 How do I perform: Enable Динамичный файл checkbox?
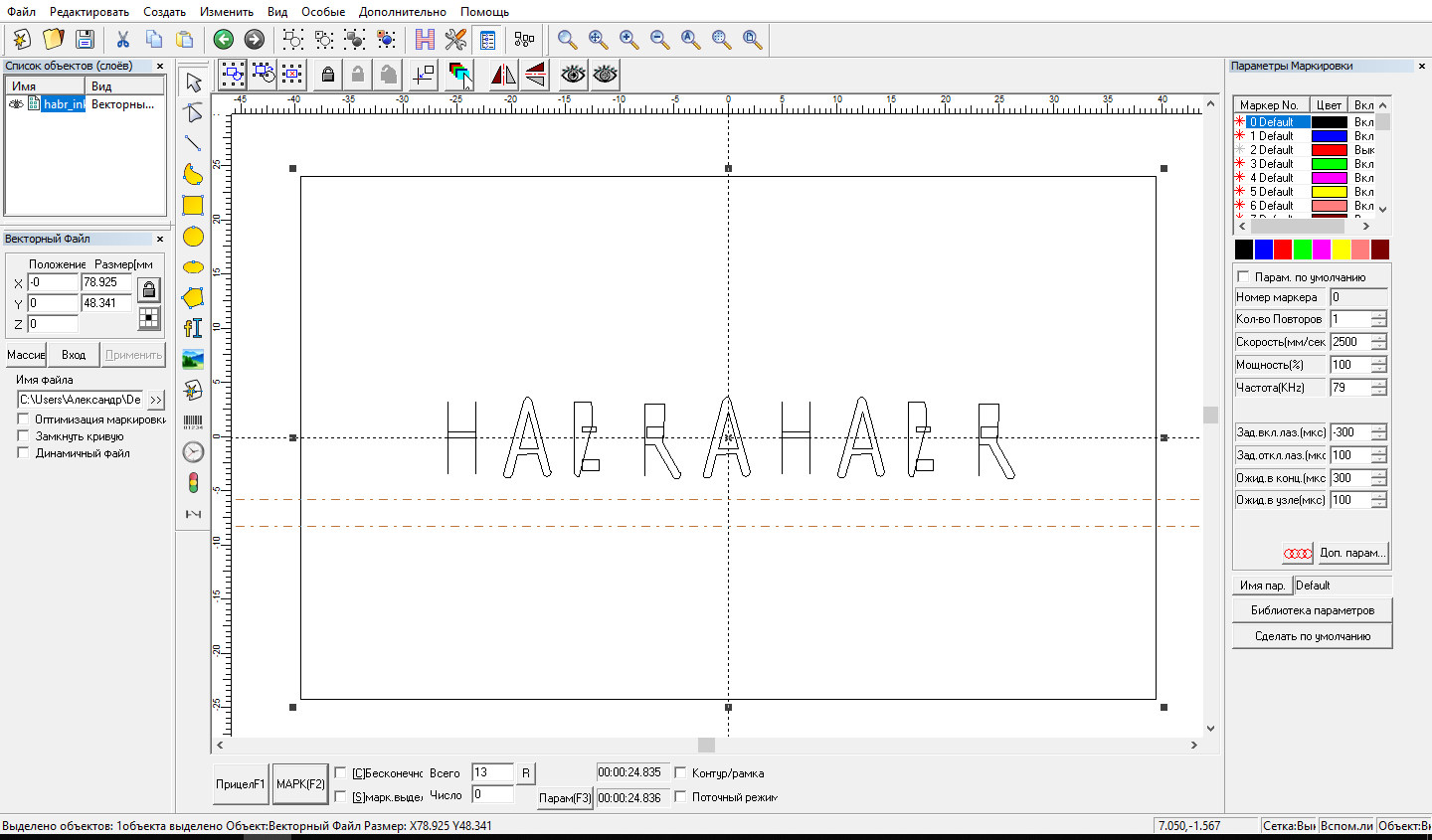point(23,453)
